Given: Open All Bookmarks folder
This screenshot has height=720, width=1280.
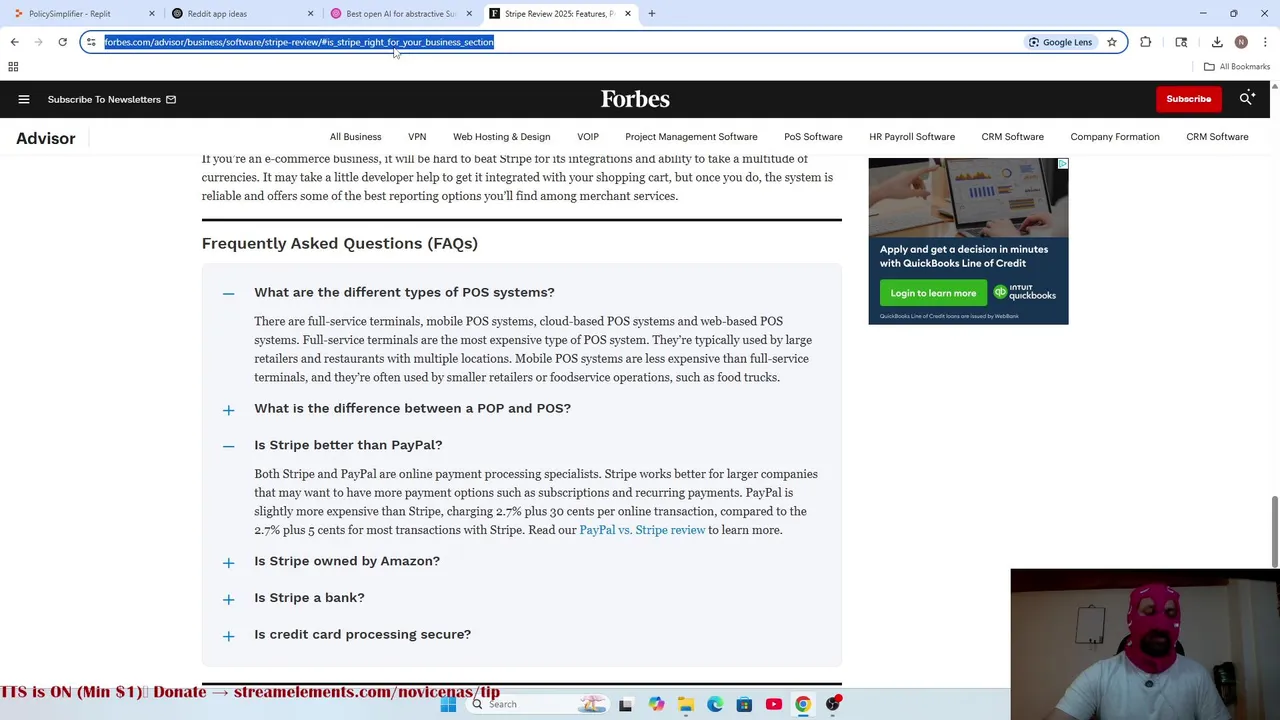Looking at the screenshot, I should (x=1237, y=67).
